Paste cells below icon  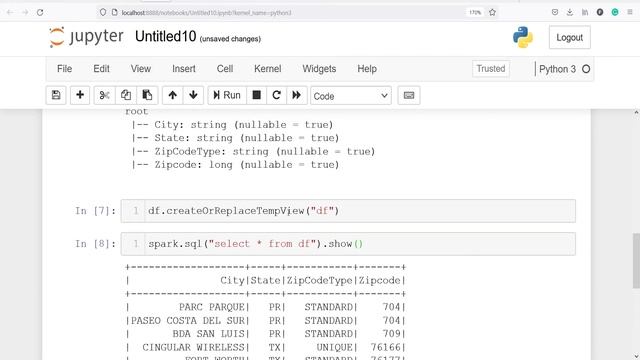tap(147, 96)
